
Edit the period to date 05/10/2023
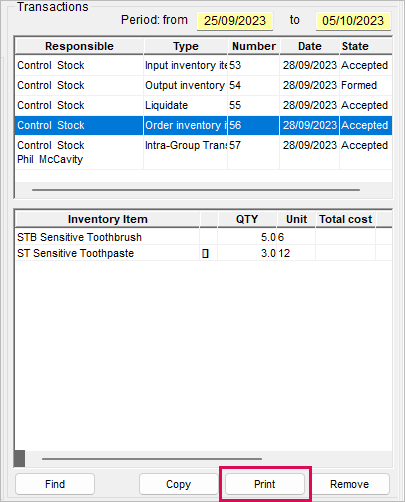click(353, 21)
